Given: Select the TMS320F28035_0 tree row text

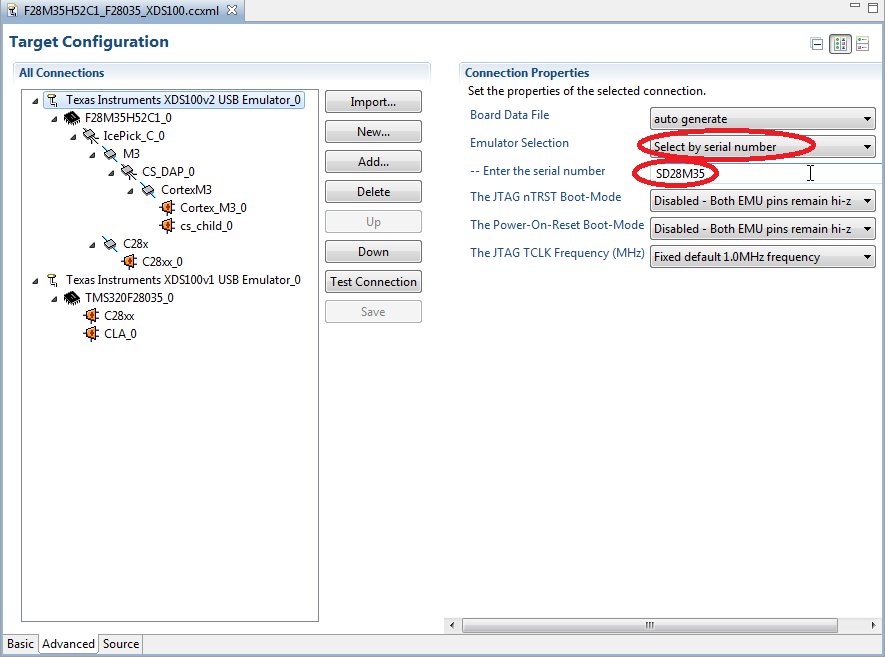Looking at the screenshot, I should click(129, 298).
